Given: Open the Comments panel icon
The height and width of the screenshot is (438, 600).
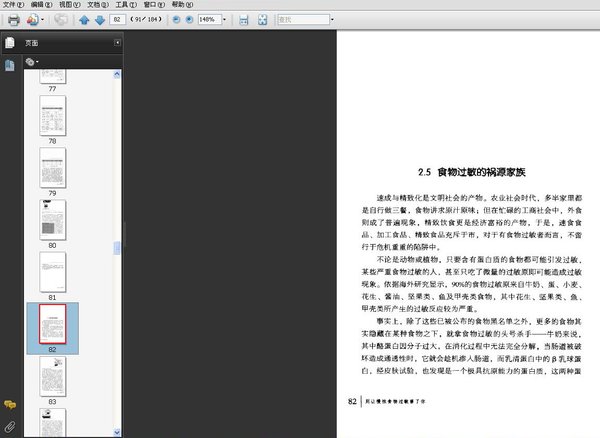Looking at the screenshot, I should point(9,404).
